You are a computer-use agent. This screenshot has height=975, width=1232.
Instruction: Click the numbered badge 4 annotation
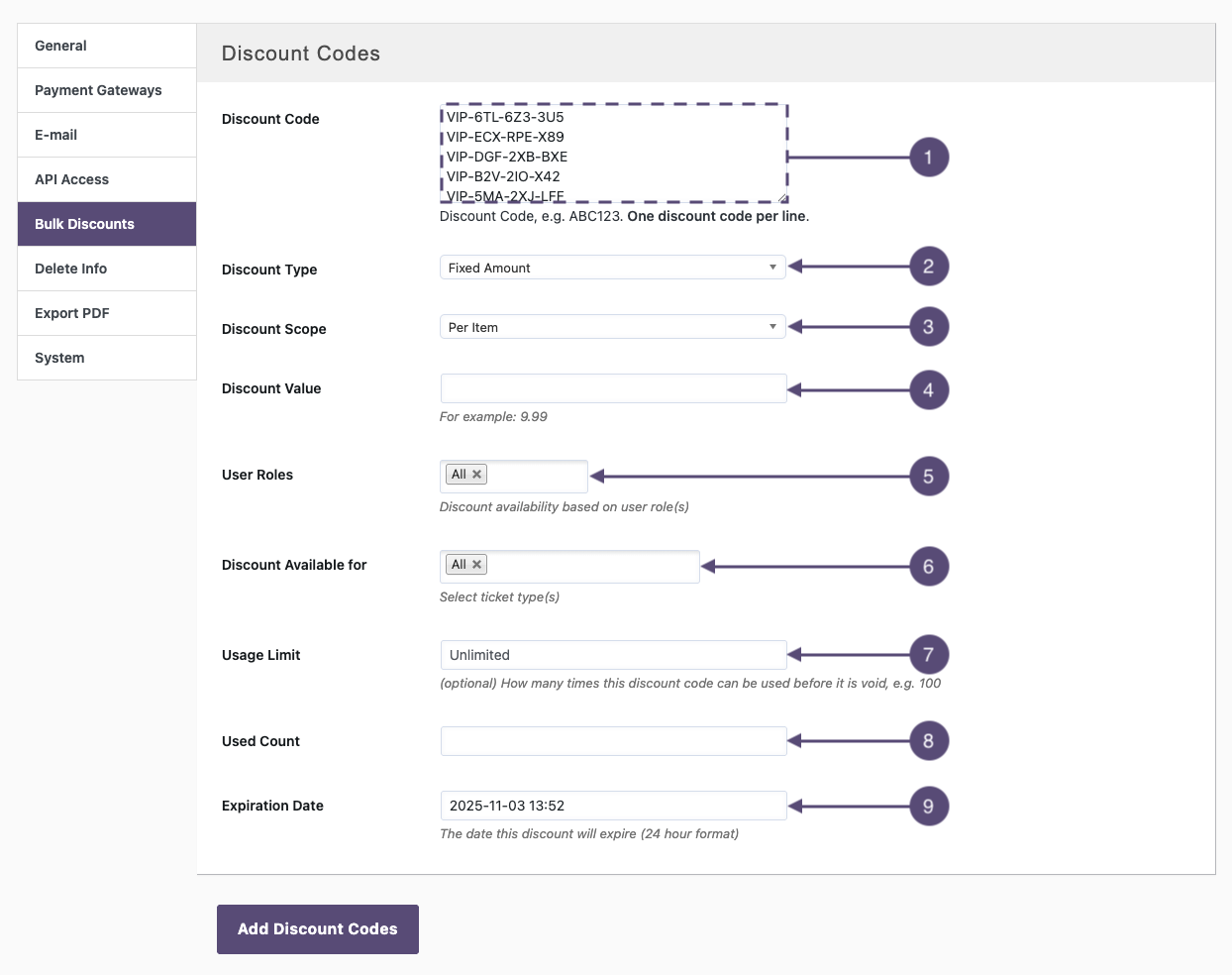point(928,390)
